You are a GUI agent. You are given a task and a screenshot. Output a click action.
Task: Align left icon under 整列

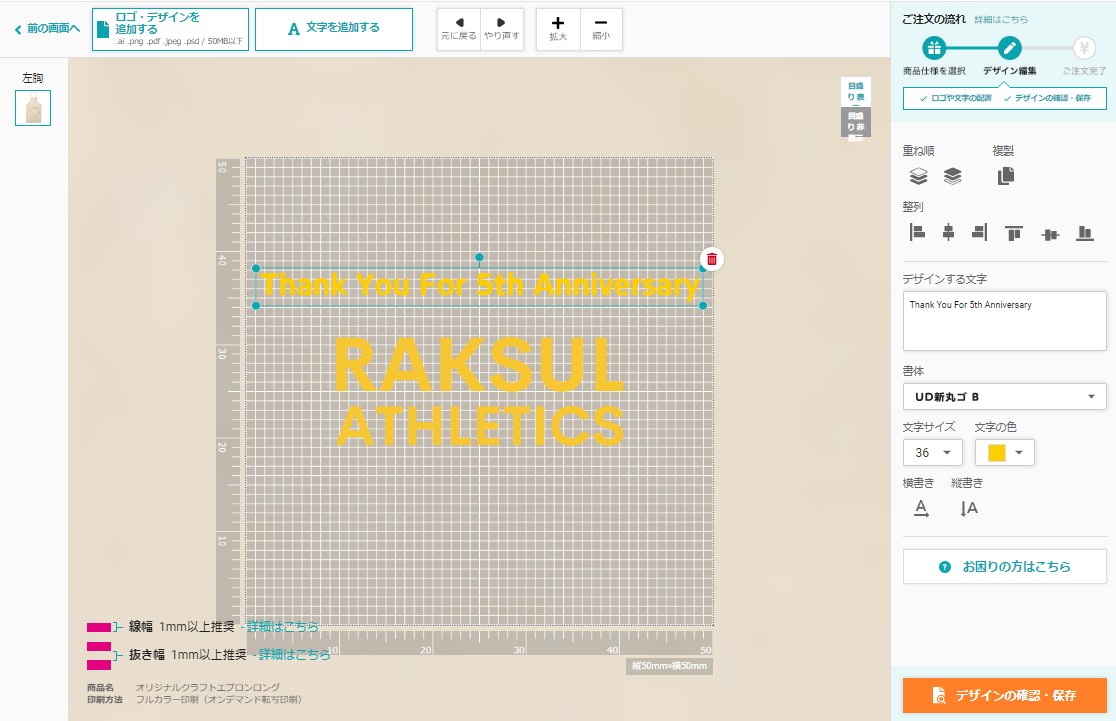[917, 232]
